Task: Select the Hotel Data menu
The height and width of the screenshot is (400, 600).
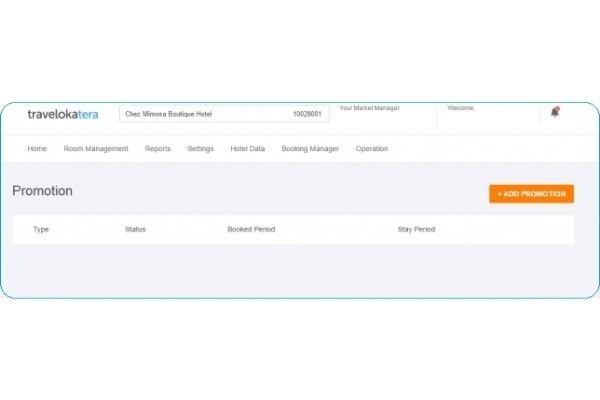Action: coord(247,149)
